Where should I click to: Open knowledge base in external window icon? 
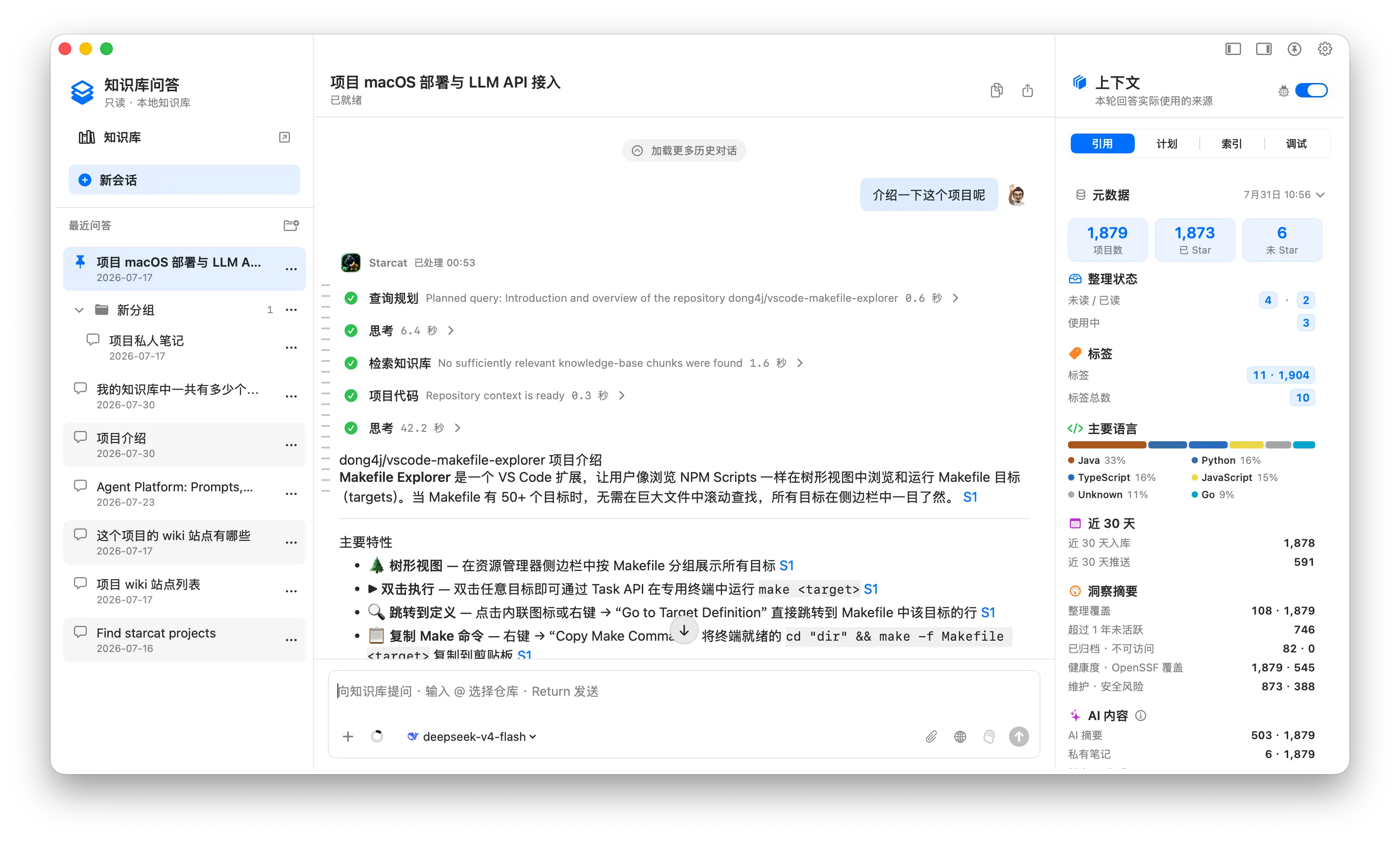pyautogui.click(x=285, y=137)
